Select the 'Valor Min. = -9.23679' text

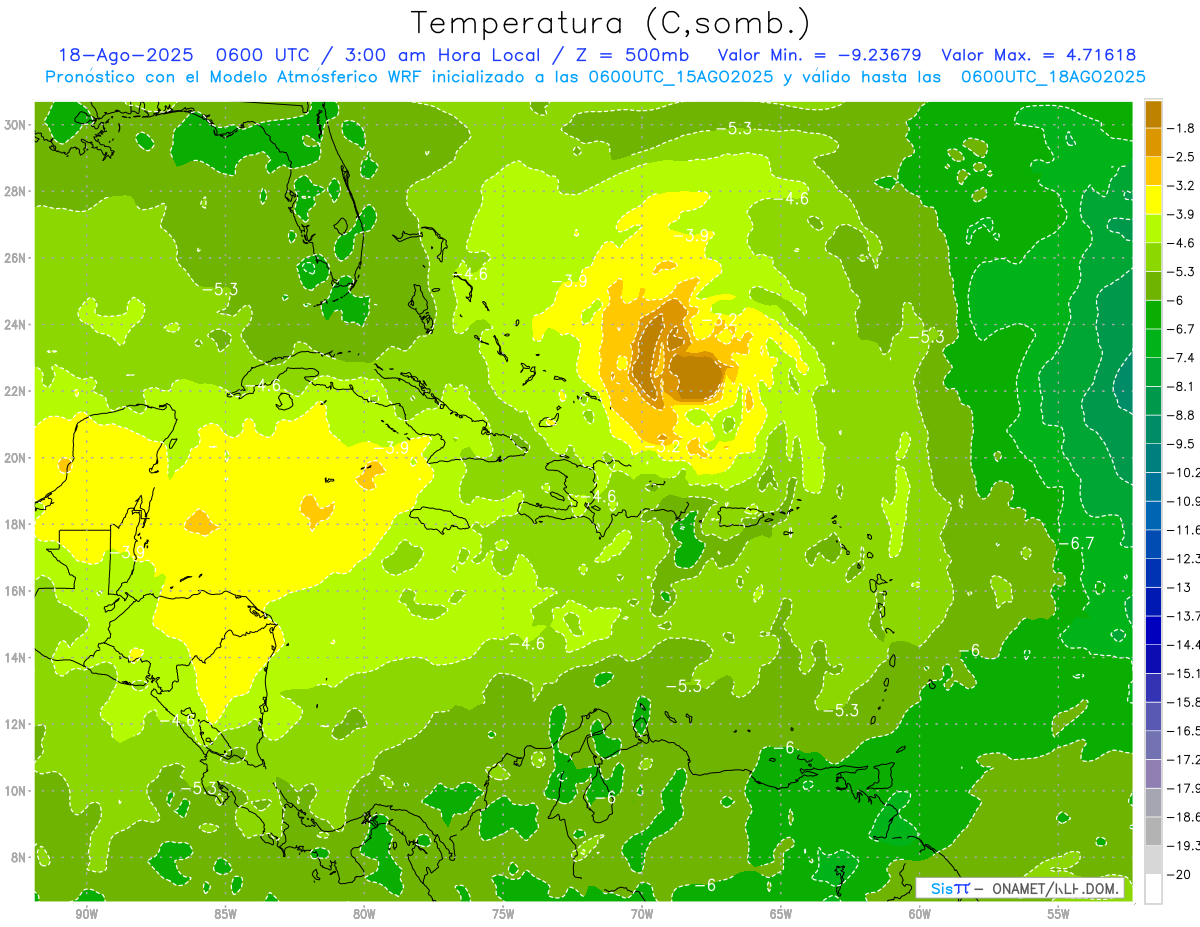[820, 55]
